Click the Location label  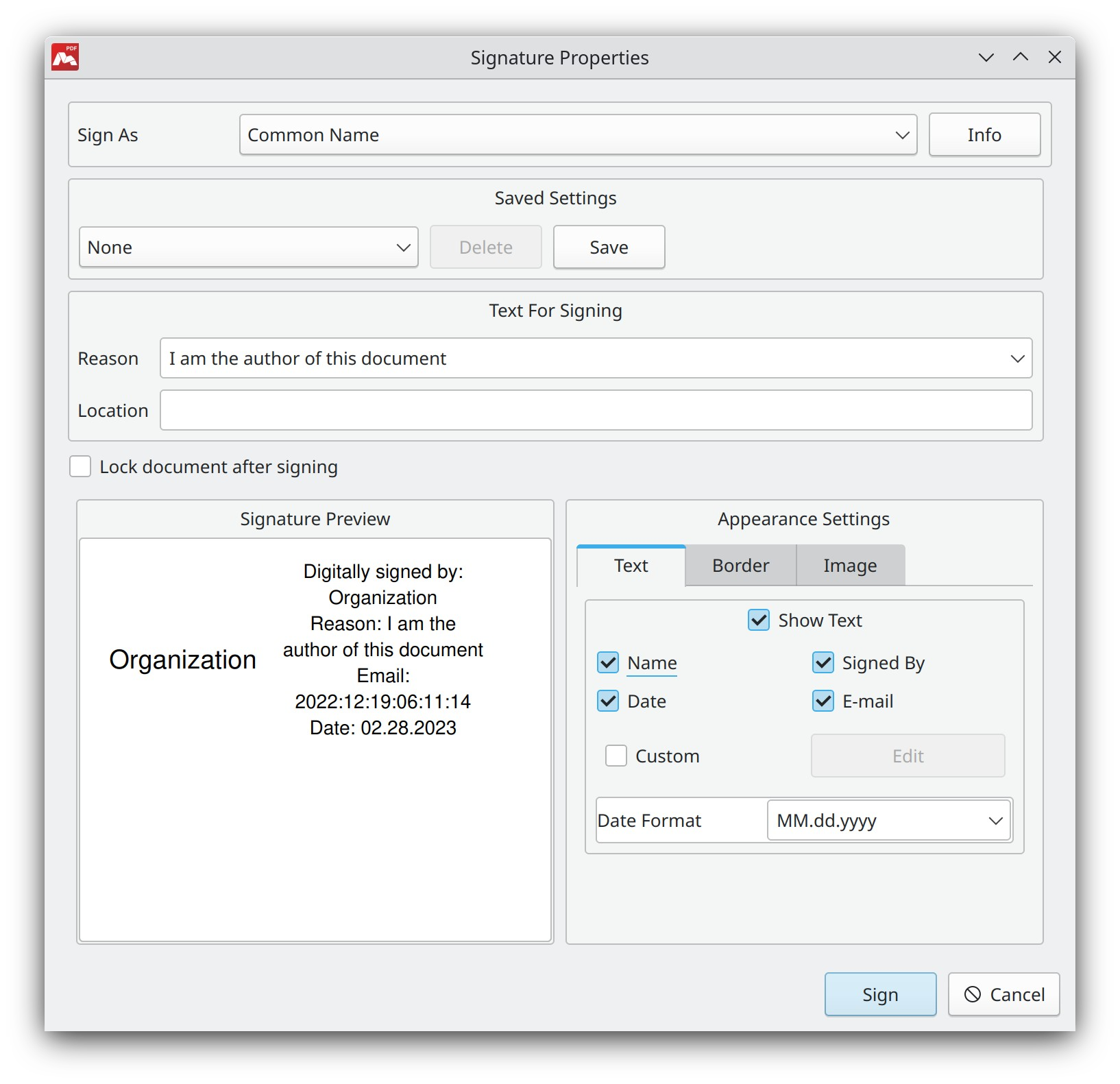pos(113,411)
